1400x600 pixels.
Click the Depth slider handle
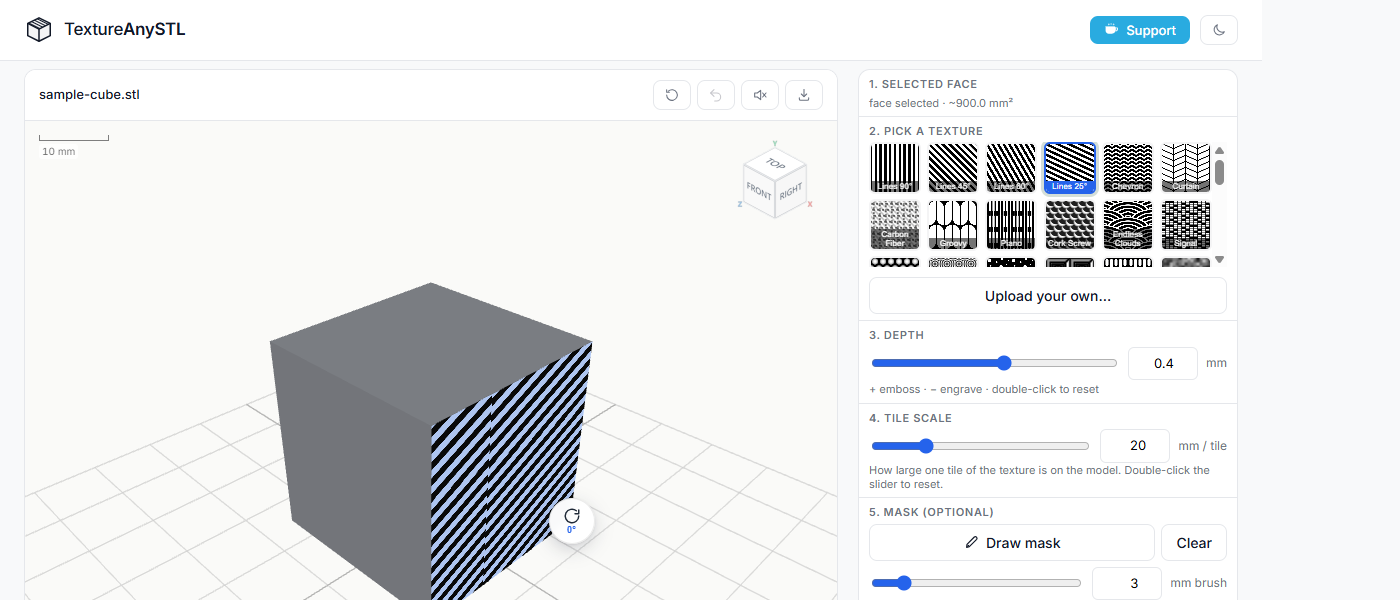(1004, 363)
